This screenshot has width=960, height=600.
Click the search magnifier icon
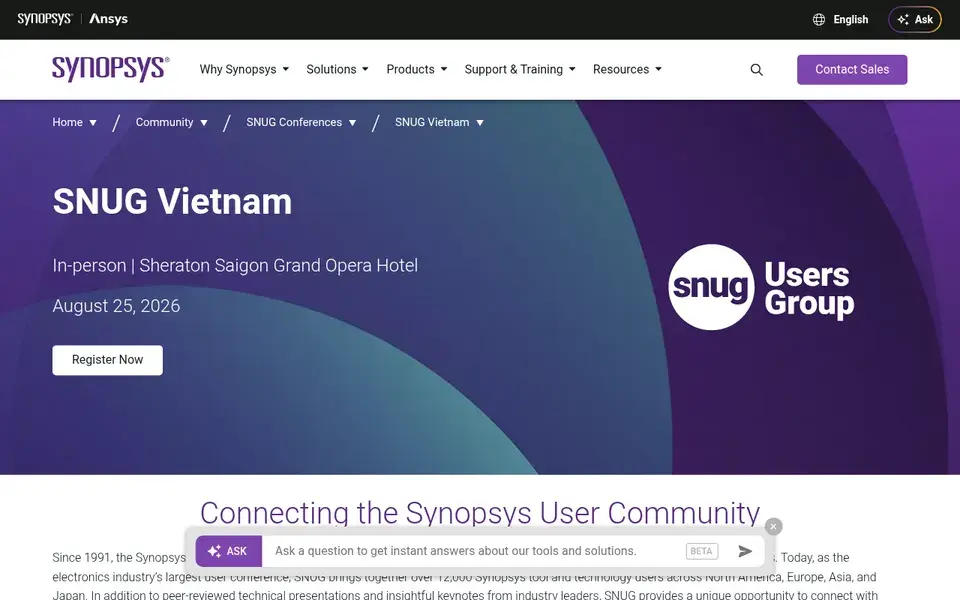[x=757, y=70]
